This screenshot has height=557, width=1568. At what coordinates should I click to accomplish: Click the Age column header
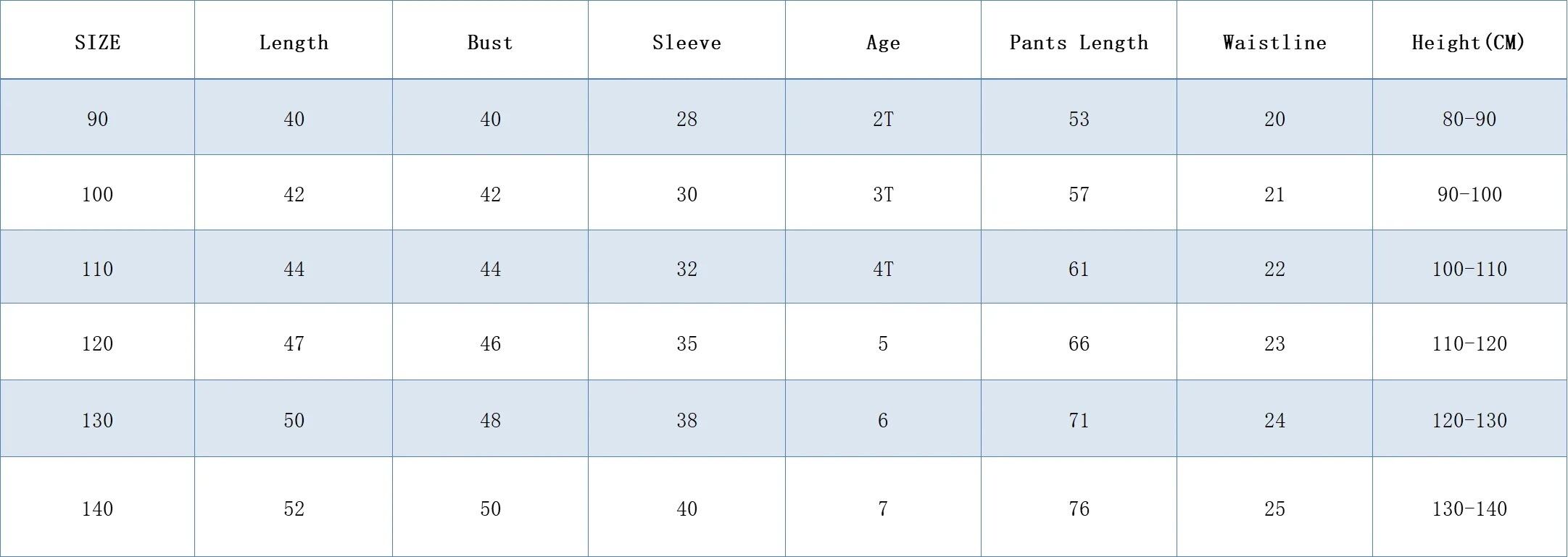click(883, 42)
